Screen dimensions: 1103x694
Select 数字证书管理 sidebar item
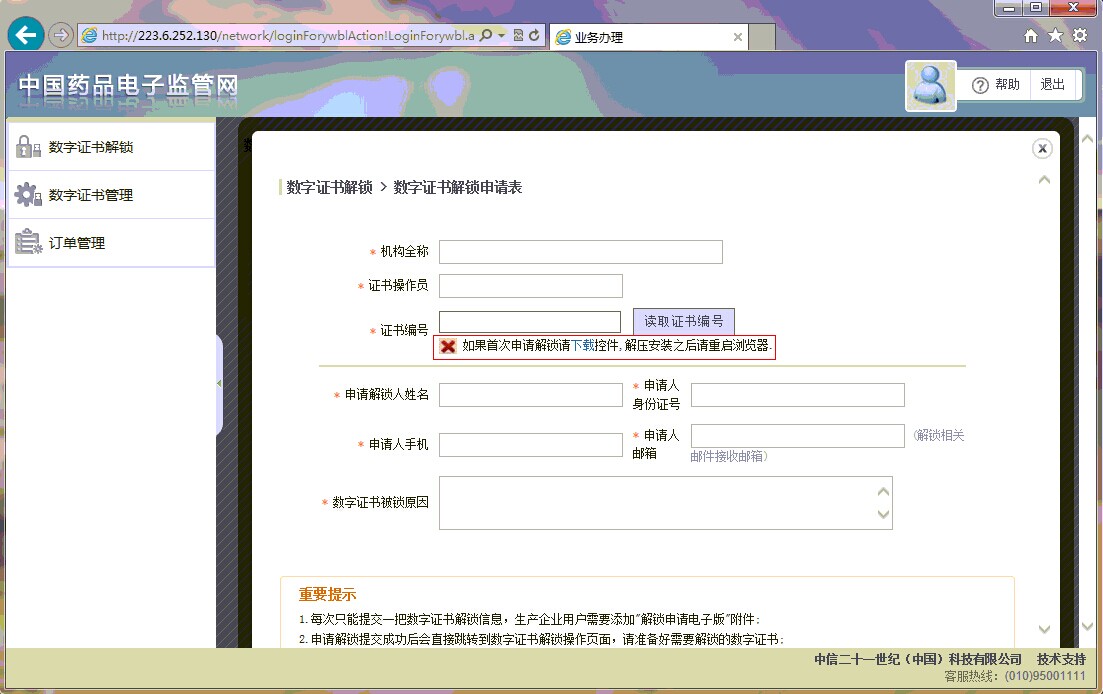(x=91, y=195)
